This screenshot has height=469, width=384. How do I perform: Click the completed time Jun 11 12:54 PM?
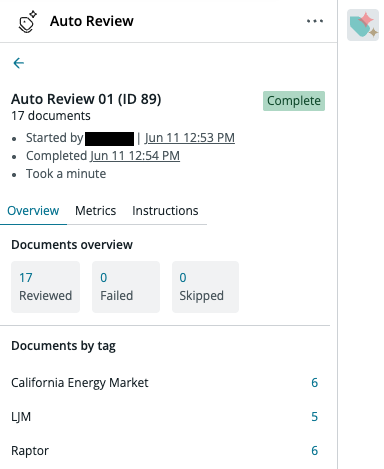pos(135,156)
